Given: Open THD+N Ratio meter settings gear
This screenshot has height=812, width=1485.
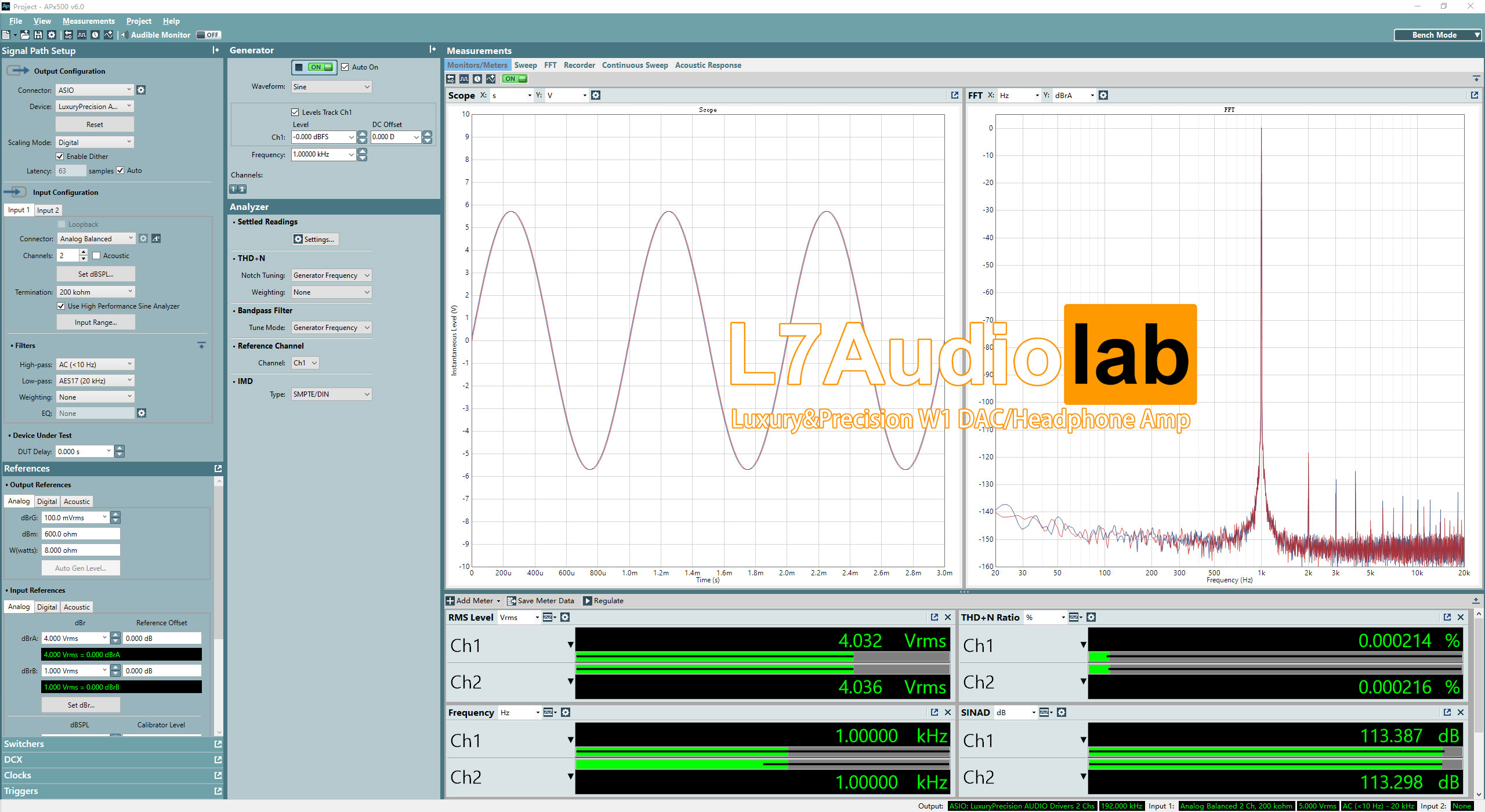Looking at the screenshot, I should click(x=1091, y=617).
